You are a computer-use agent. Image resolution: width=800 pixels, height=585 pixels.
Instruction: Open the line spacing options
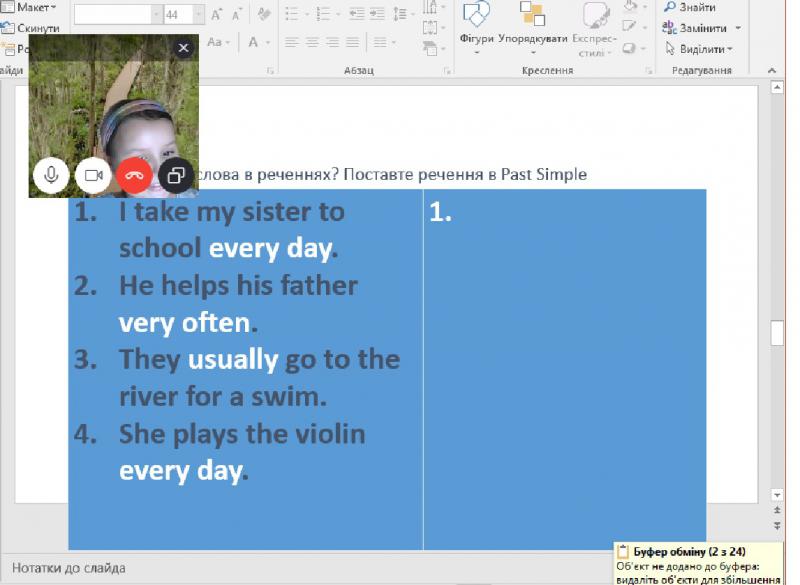coord(403,14)
